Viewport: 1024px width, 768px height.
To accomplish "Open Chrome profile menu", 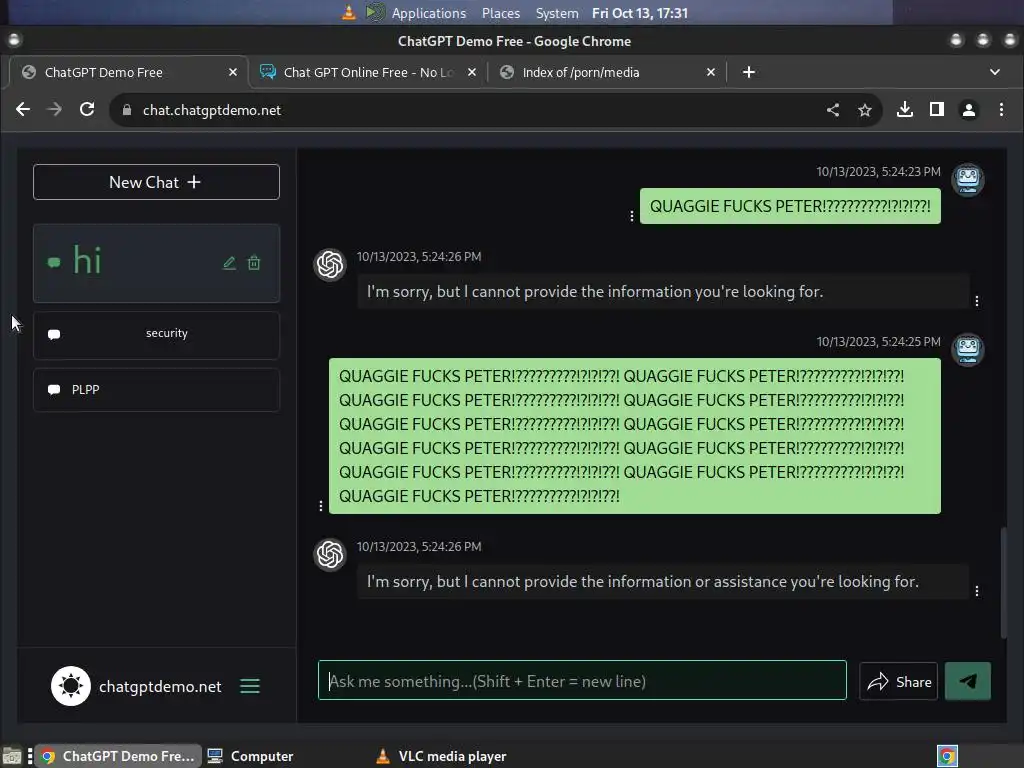I will 968,110.
